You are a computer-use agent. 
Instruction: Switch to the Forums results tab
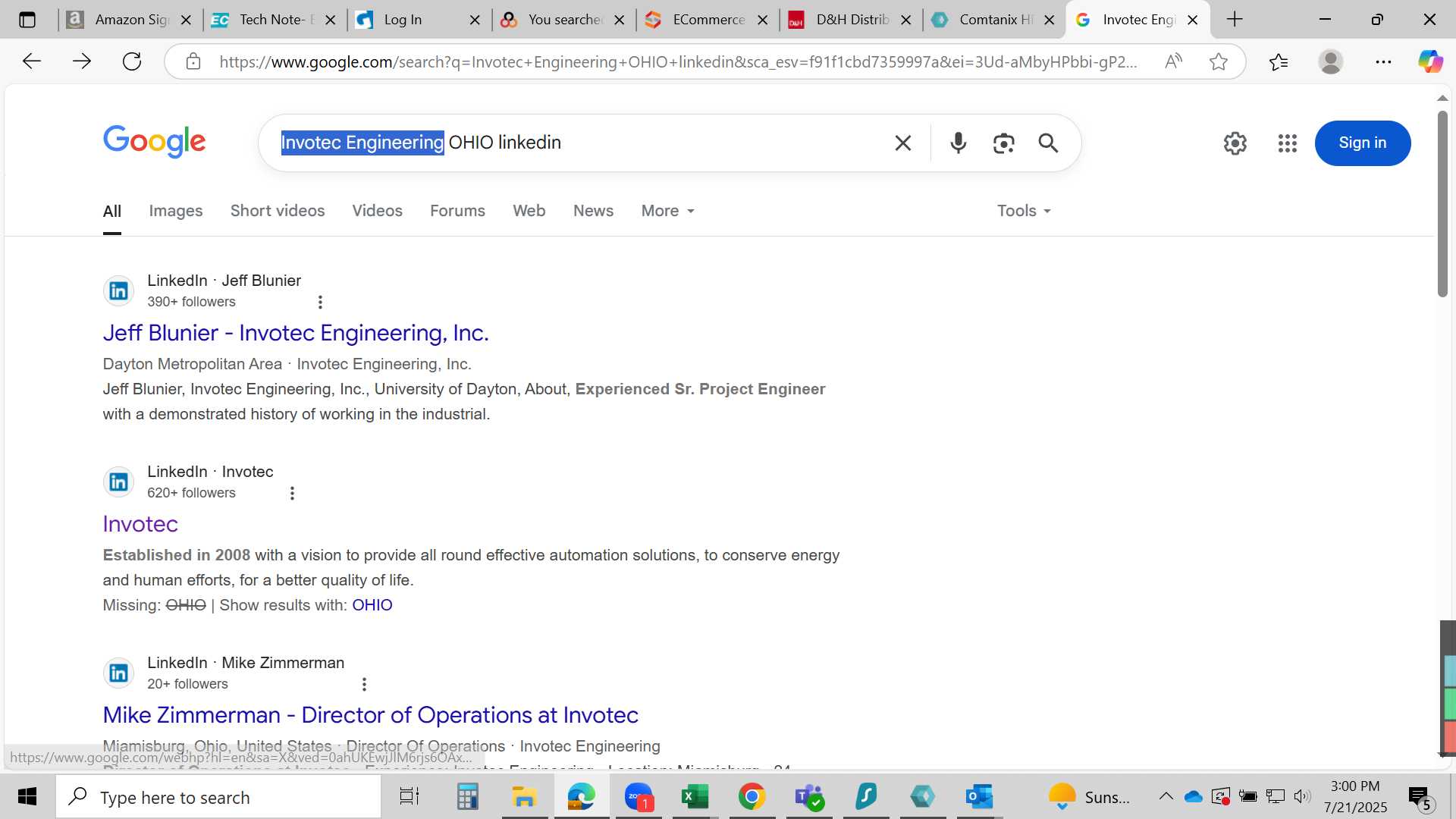tap(457, 211)
